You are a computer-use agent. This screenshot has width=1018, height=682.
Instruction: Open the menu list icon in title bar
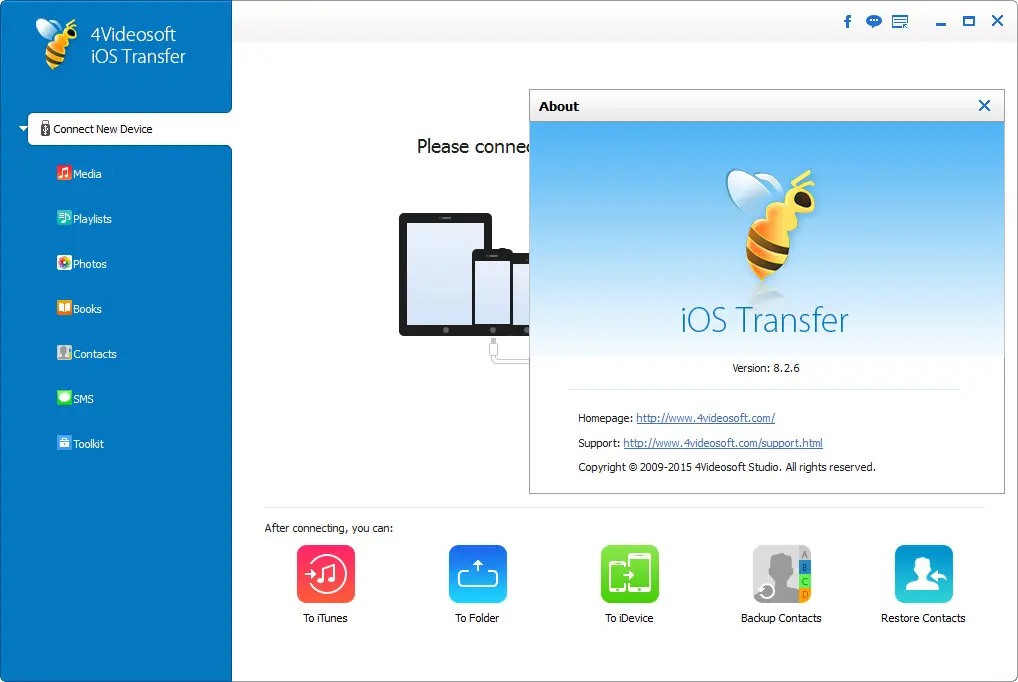coord(900,22)
